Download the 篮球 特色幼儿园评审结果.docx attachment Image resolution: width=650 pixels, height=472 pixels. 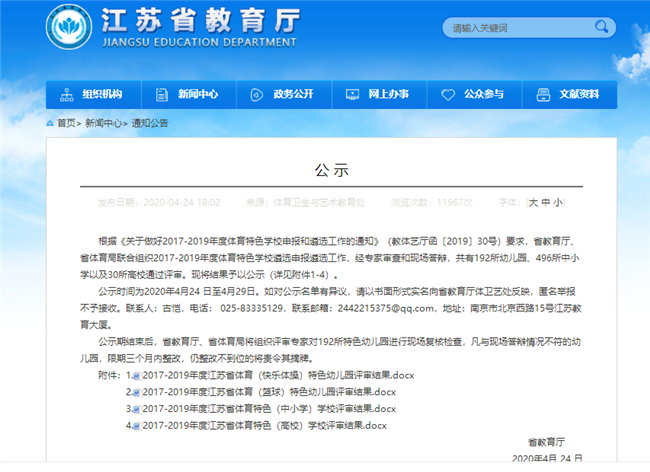coord(269,392)
